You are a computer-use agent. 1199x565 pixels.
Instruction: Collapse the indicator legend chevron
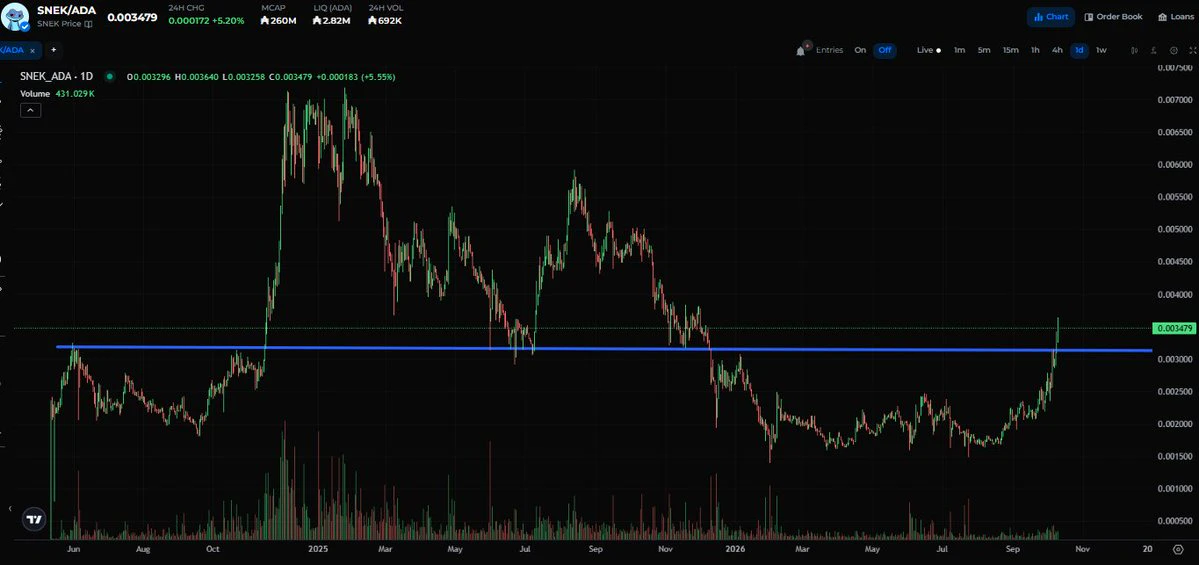[30, 110]
